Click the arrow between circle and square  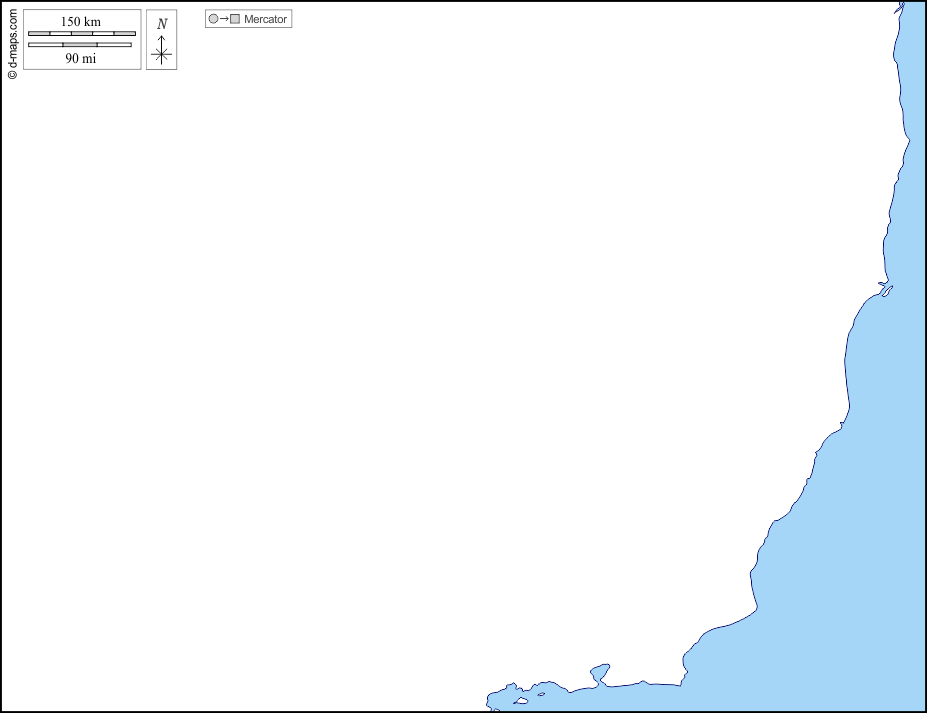(x=224, y=19)
